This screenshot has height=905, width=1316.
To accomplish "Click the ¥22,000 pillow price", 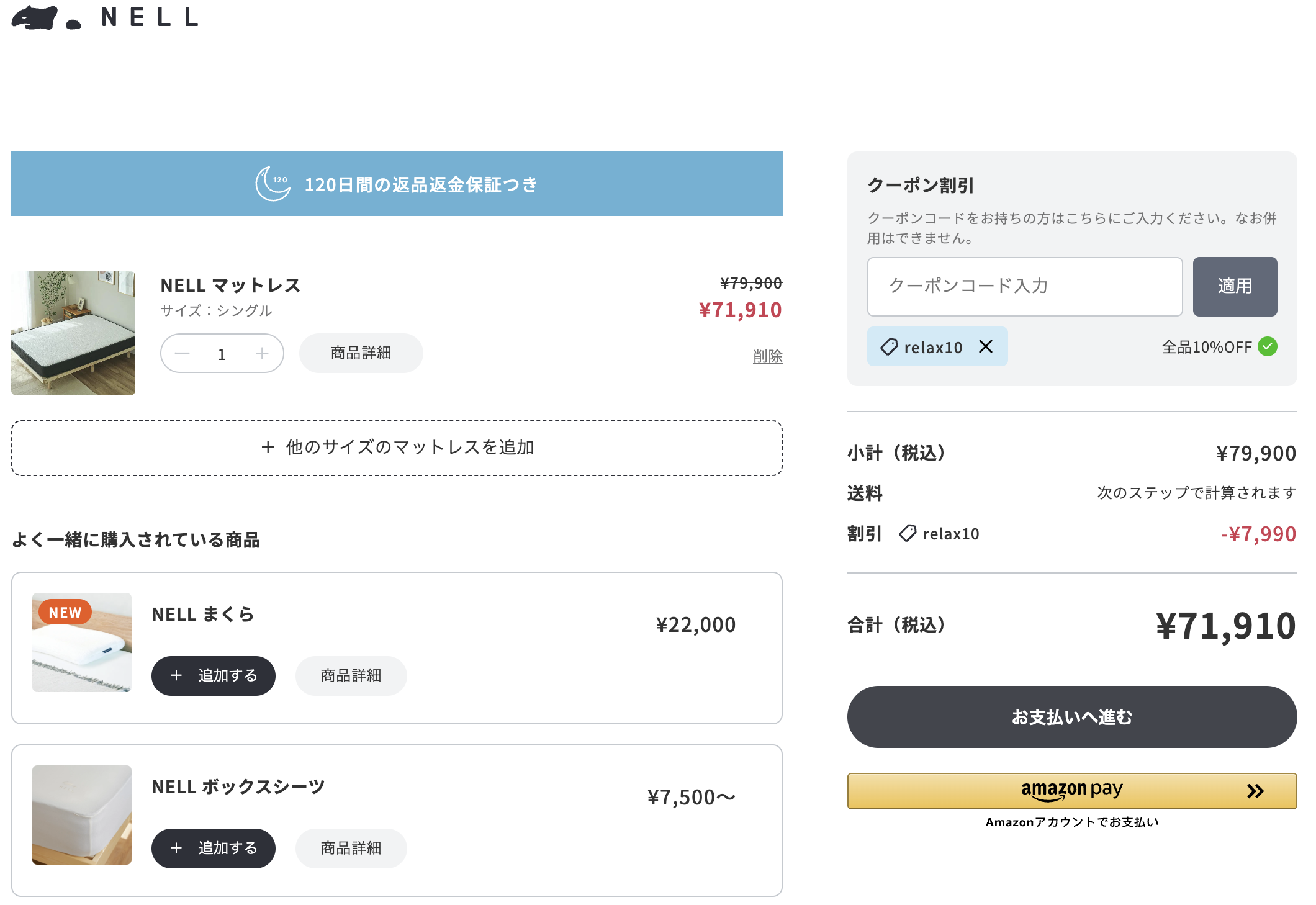I will 696,624.
